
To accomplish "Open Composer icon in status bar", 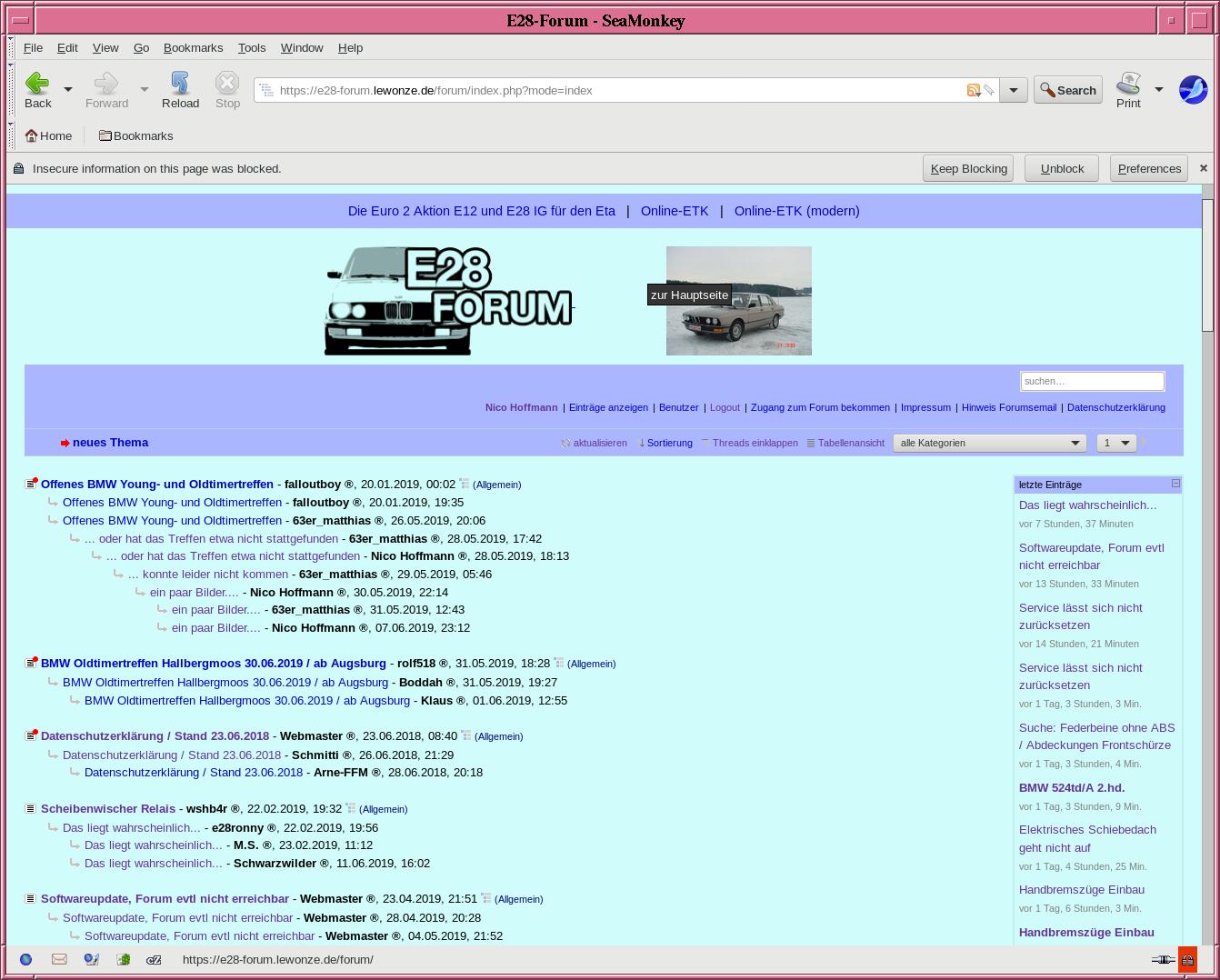I will (123, 959).
